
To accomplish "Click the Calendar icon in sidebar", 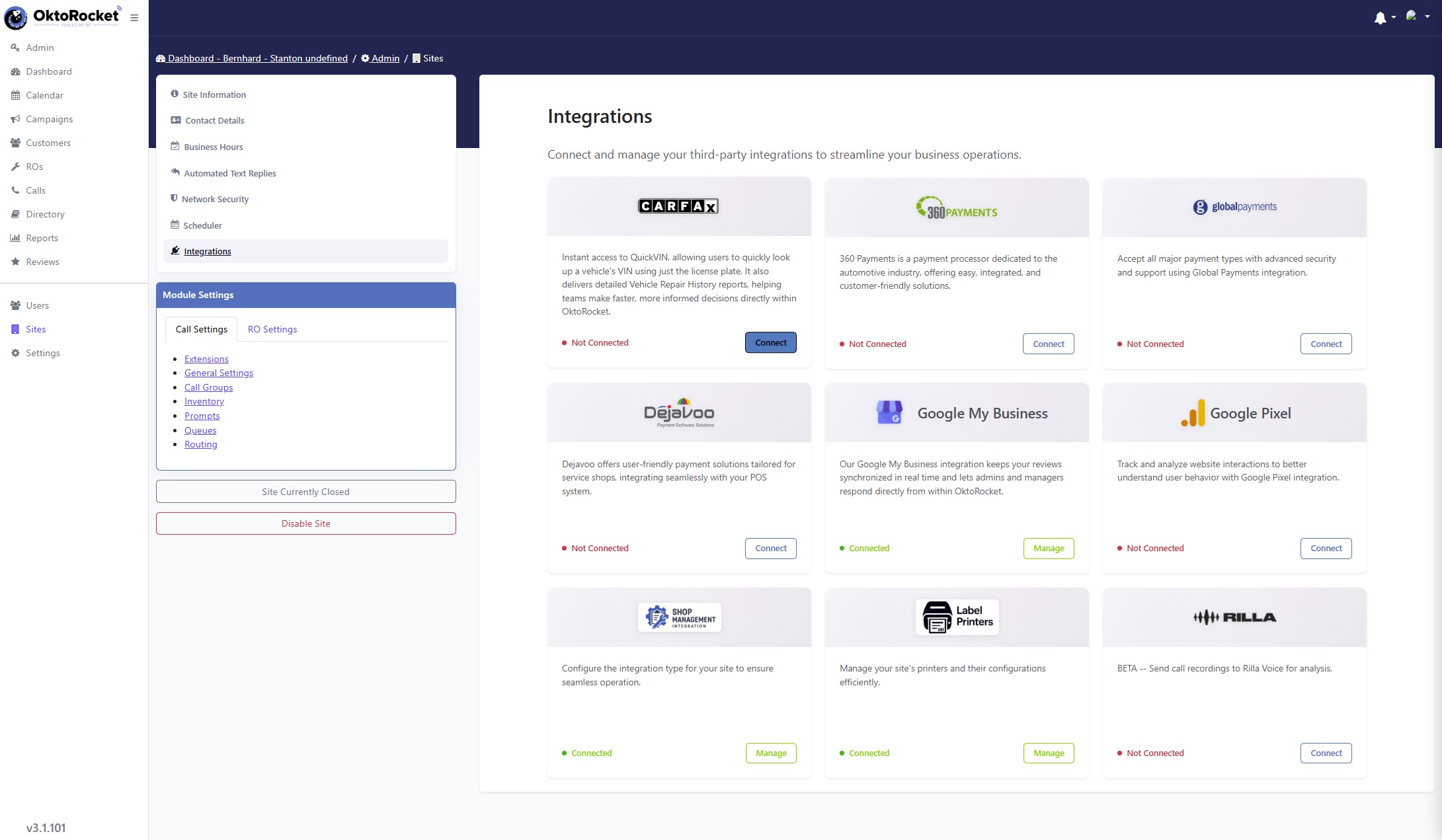I will tap(15, 95).
